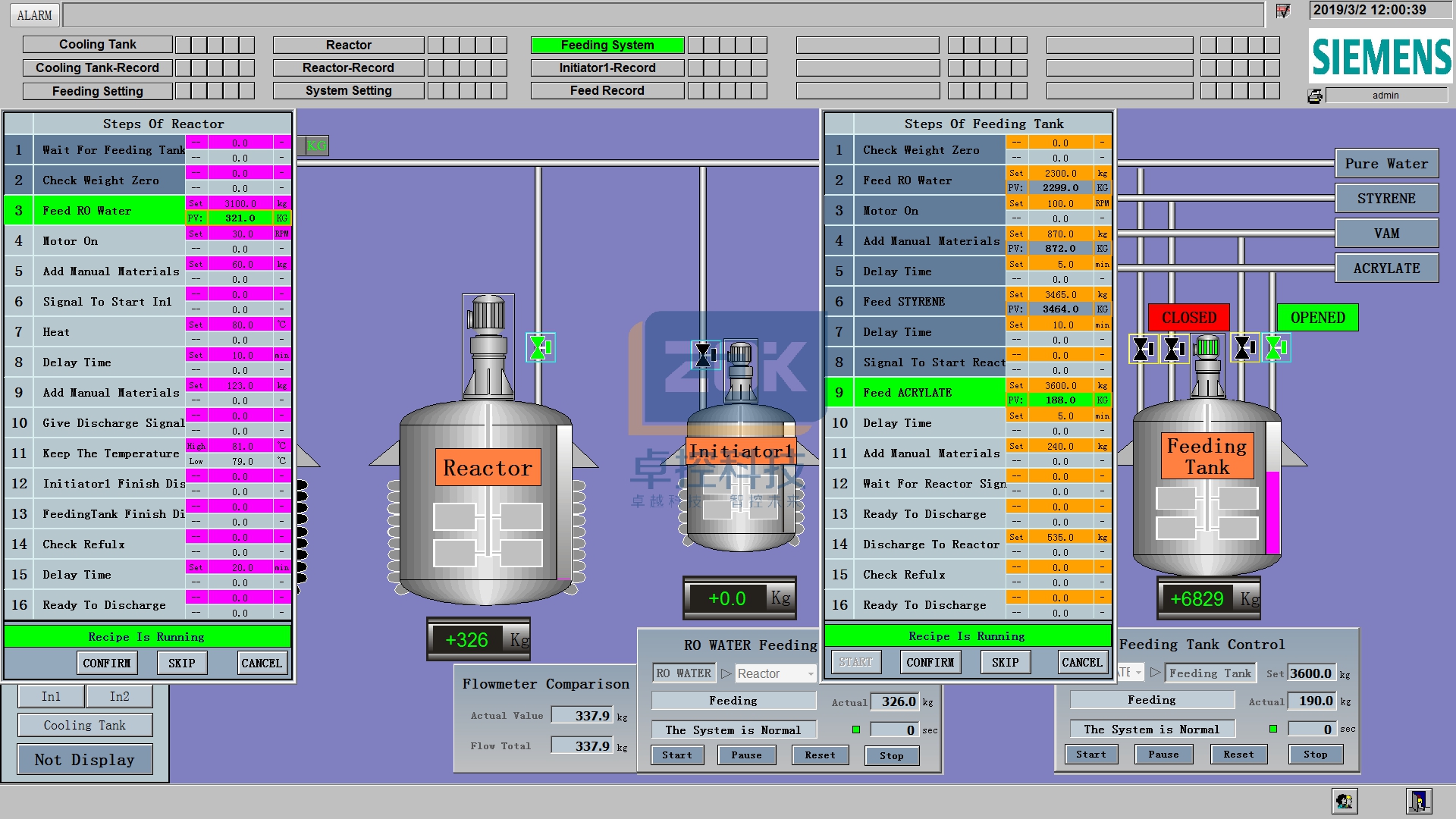The width and height of the screenshot is (1456, 819).
Task: Click the Feeding Tank weight display +6829 Kg
Action: pyautogui.click(x=1210, y=599)
